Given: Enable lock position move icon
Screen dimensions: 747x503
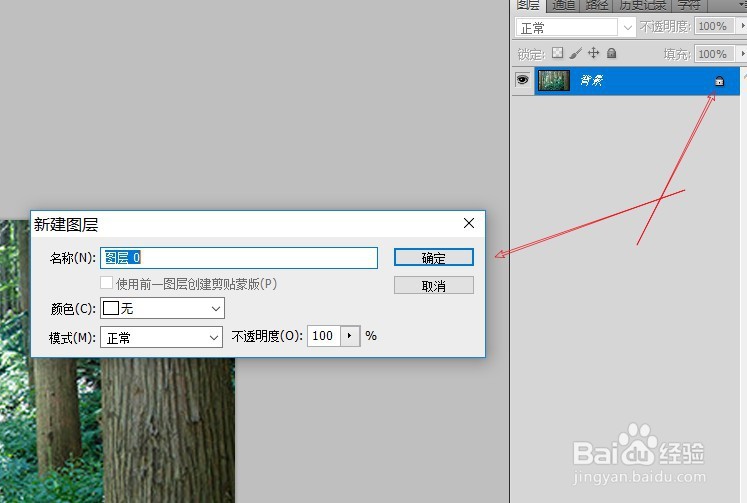Looking at the screenshot, I should tap(594, 53).
